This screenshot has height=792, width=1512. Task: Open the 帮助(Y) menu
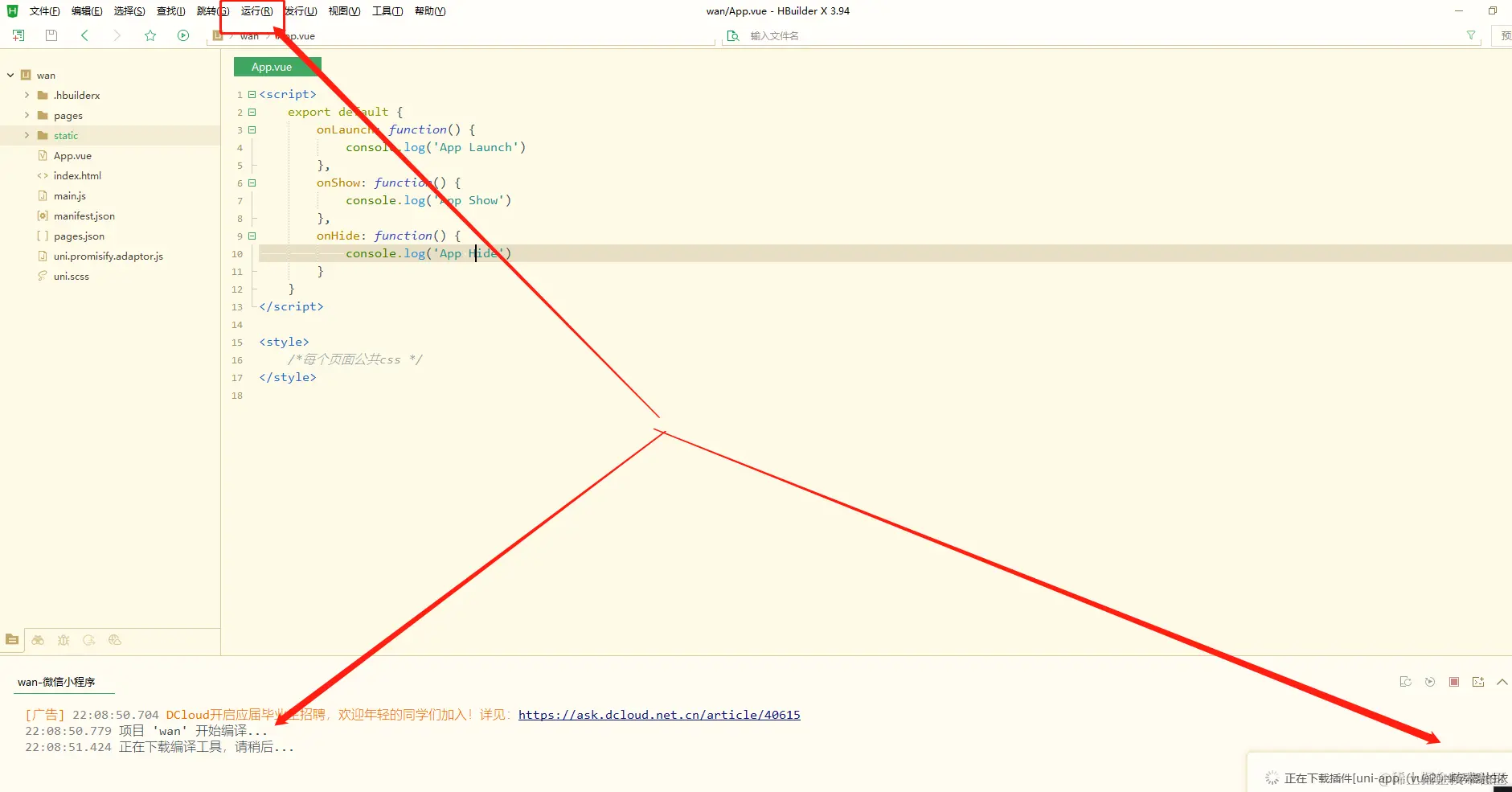click(430, 11)
